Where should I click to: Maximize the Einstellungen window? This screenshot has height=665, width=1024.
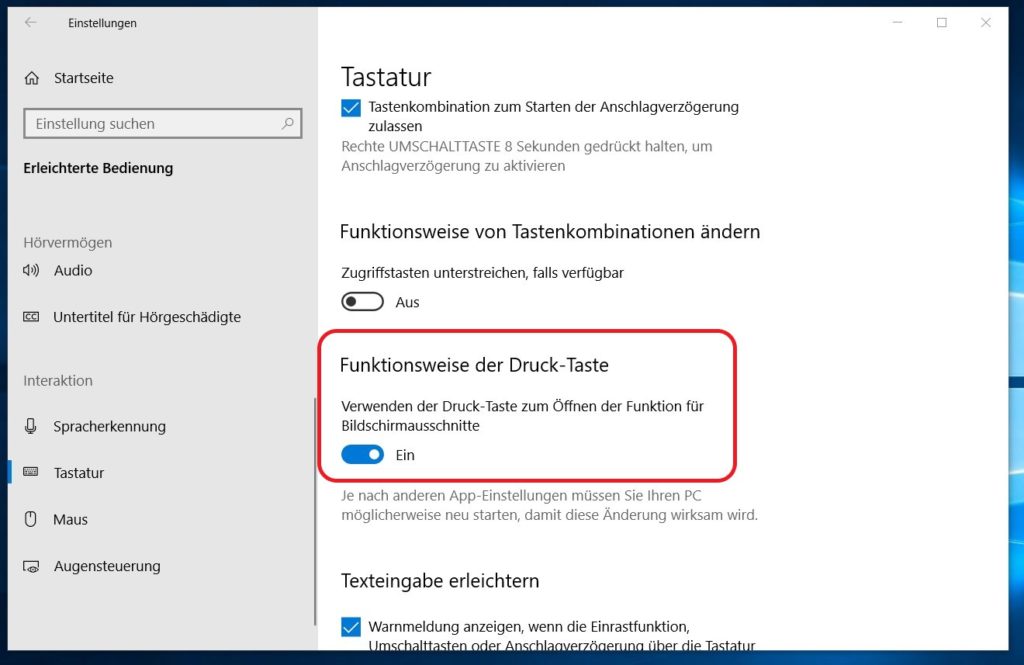[942, 23]
